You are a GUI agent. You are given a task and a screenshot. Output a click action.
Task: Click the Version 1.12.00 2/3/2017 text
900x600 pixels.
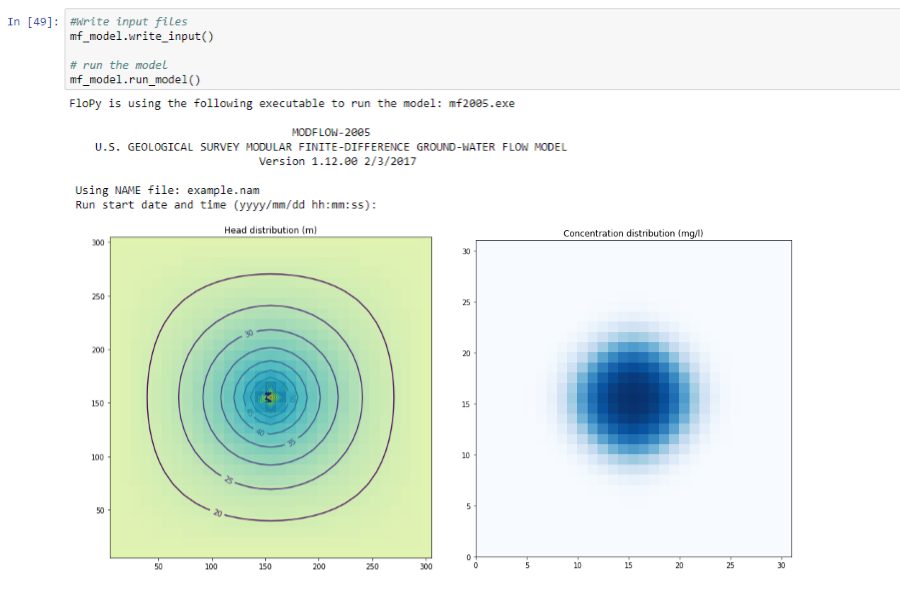(337, 160)
